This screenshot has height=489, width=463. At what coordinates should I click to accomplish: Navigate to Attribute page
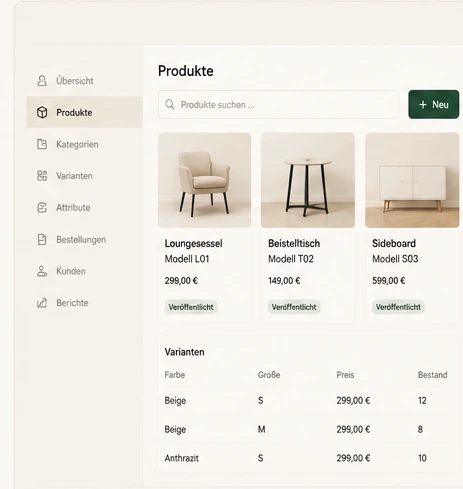click(85, 207)
